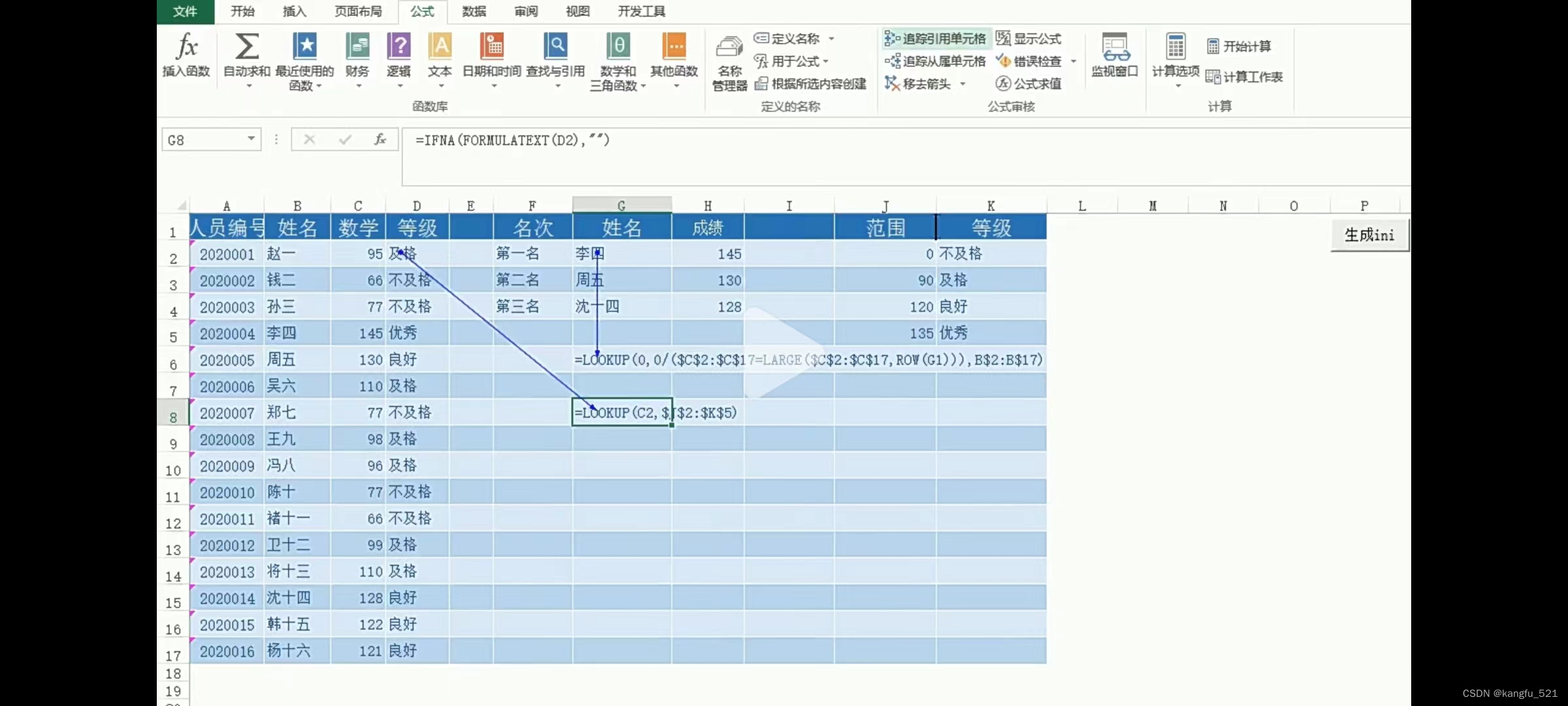Click Calculate Now (开始计算)
Screen dimensions: 1568x706
click(1239, 46)
